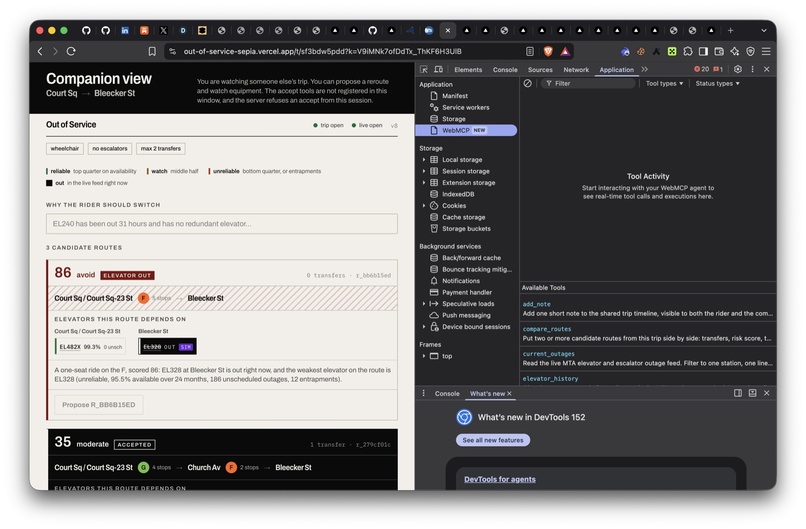Open Brave Shields lion icon
This screenshot has height=529, width=806.
548,51
